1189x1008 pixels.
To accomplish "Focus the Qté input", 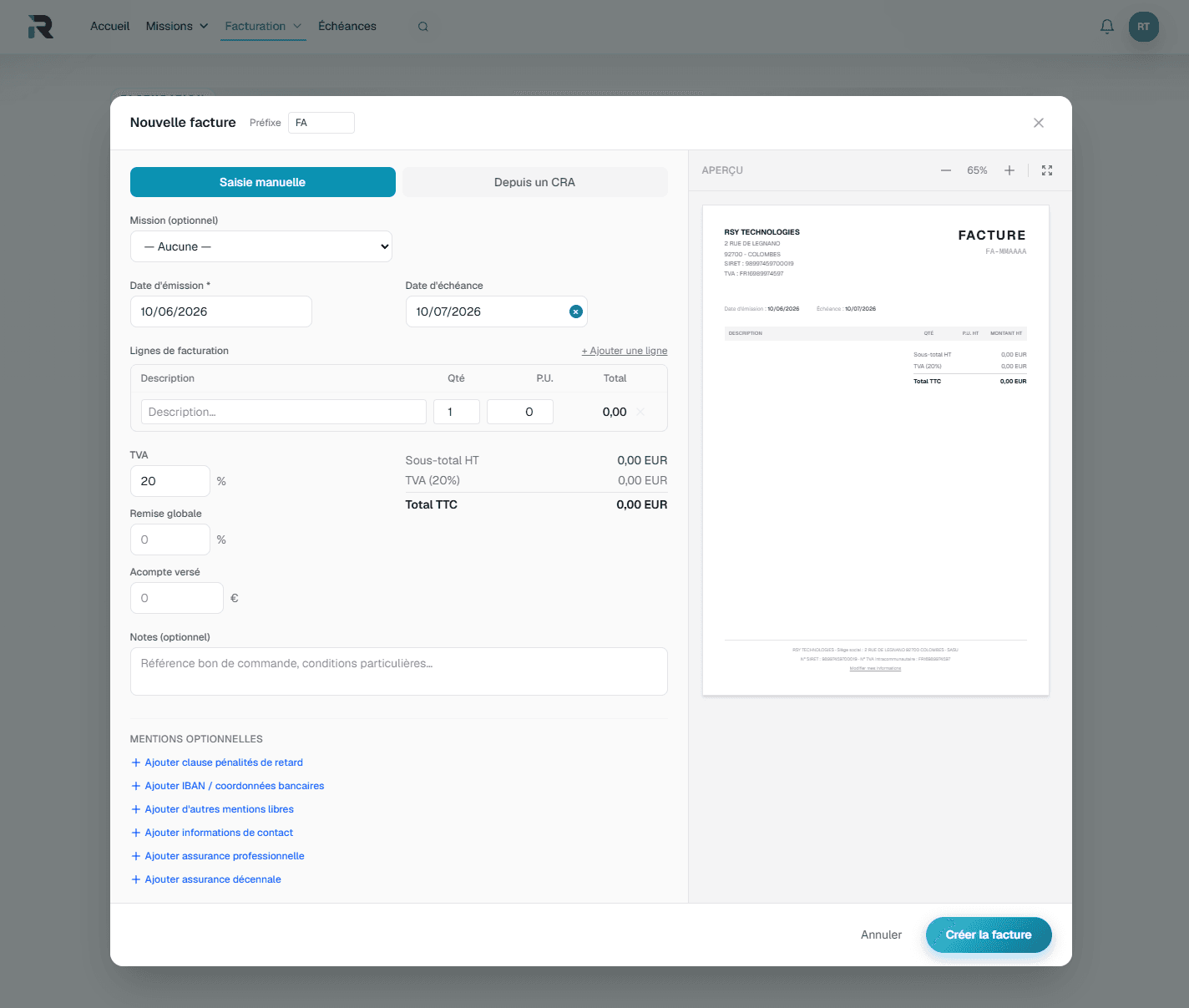I will [x=457, y=412].
